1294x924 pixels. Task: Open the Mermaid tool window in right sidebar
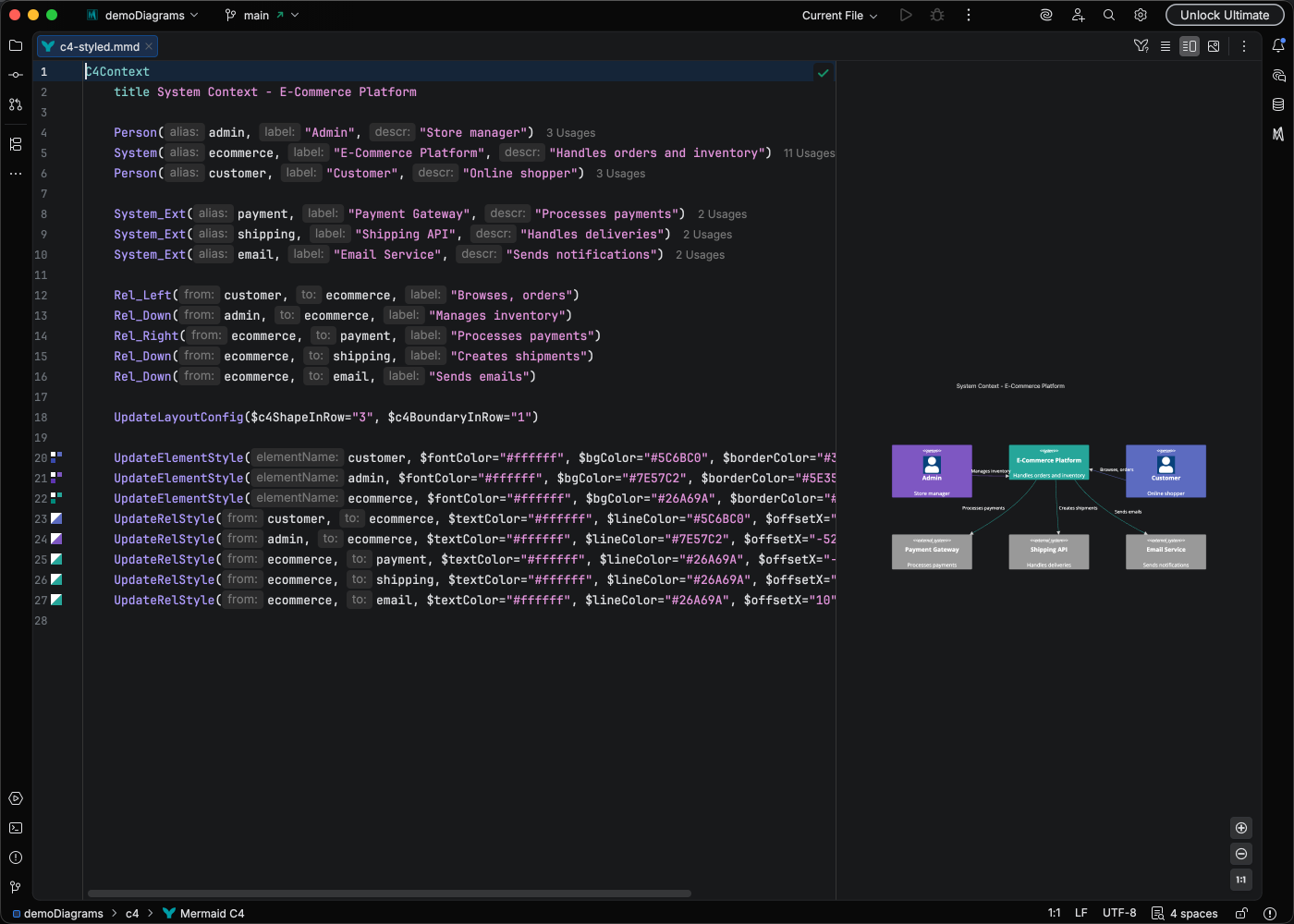pos(1278,134)
